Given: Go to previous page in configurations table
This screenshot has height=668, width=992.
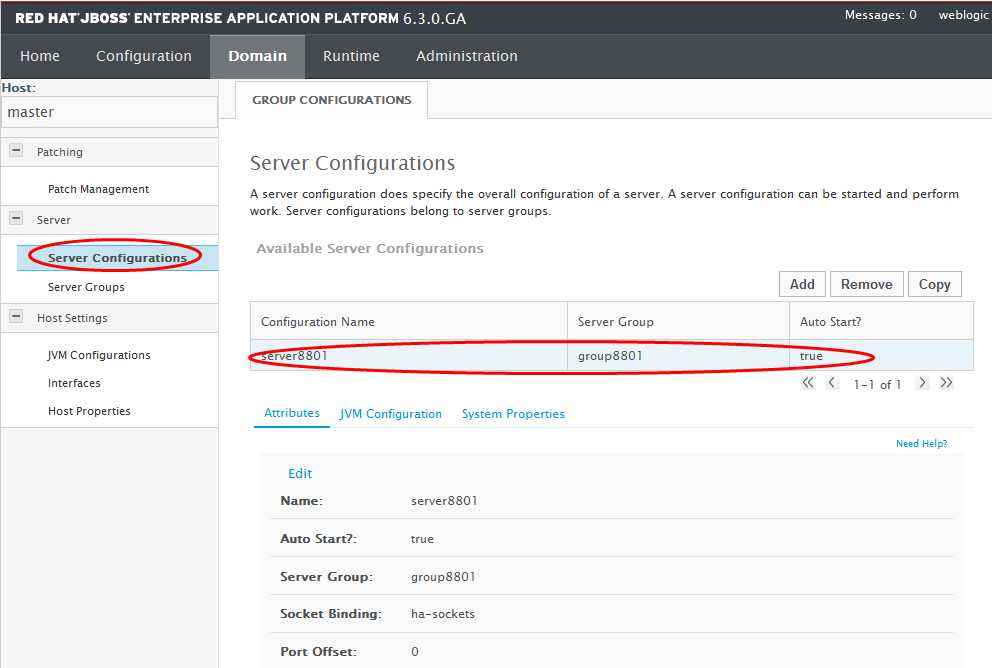Looking at the screenshot, I should [x=832, y=383].
